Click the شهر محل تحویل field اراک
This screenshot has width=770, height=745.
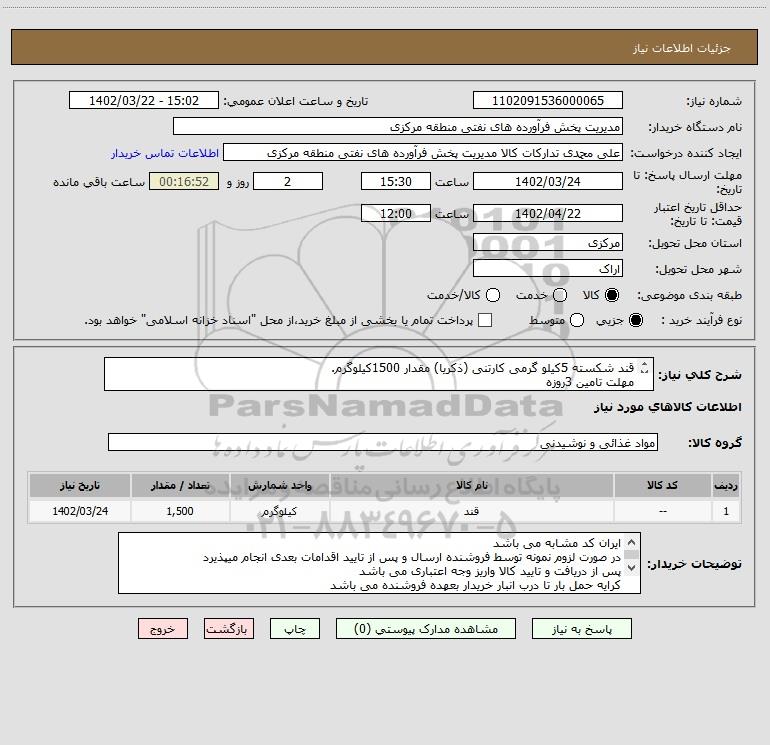pos(548,269)
